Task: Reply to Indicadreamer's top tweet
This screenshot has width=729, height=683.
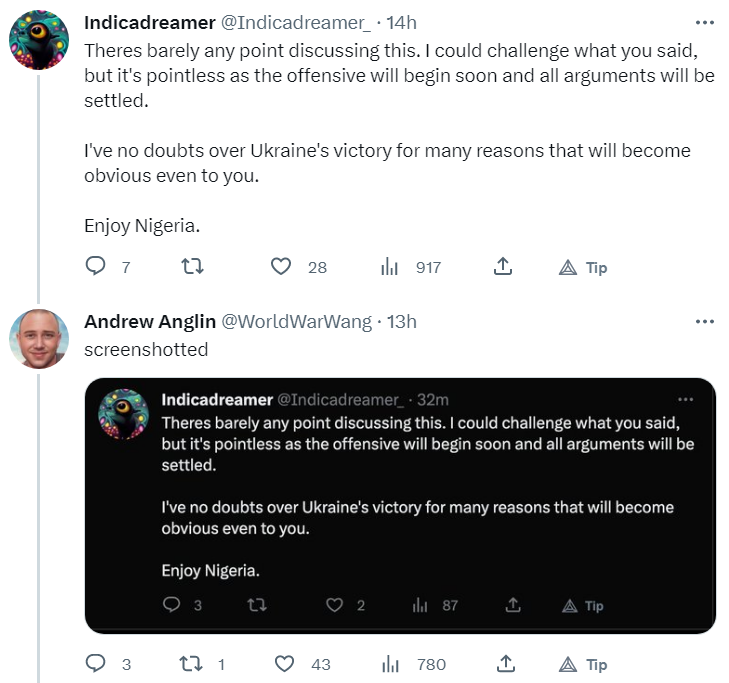Action: pyautogui.click(x=96, y=266)
